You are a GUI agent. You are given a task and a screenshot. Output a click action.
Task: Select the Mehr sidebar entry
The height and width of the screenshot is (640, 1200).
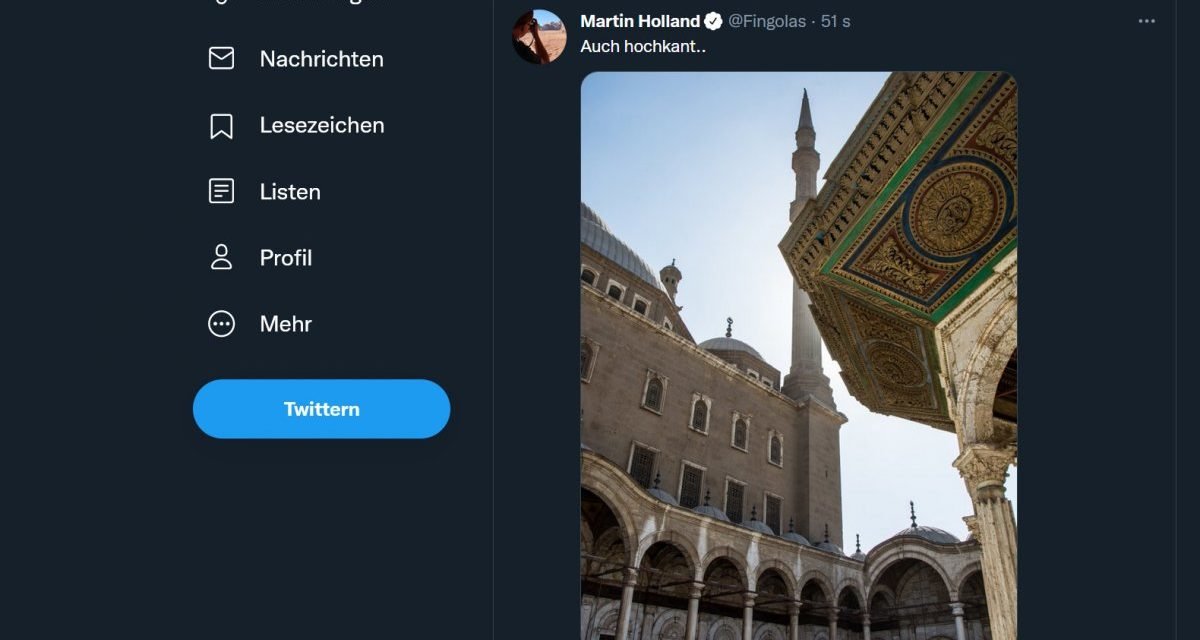[x=284, y=323]
